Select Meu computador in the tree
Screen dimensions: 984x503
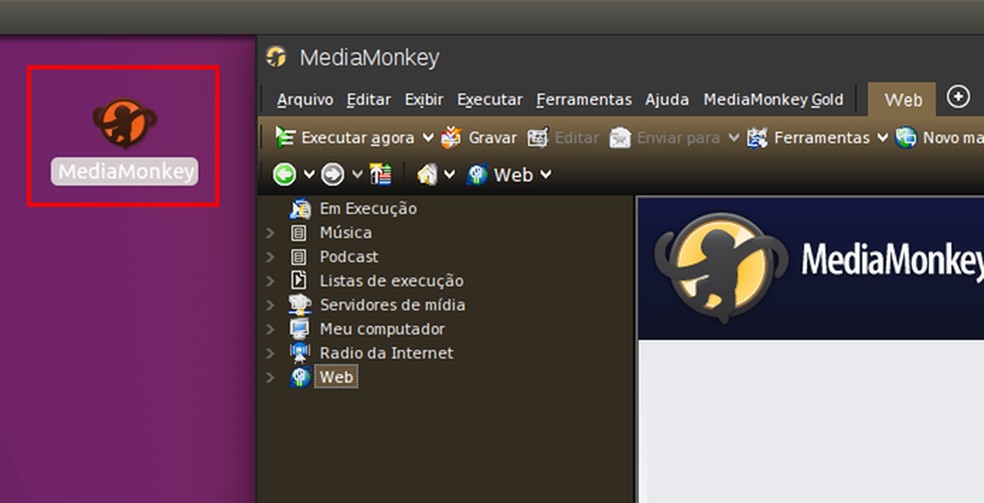point(382,329)
